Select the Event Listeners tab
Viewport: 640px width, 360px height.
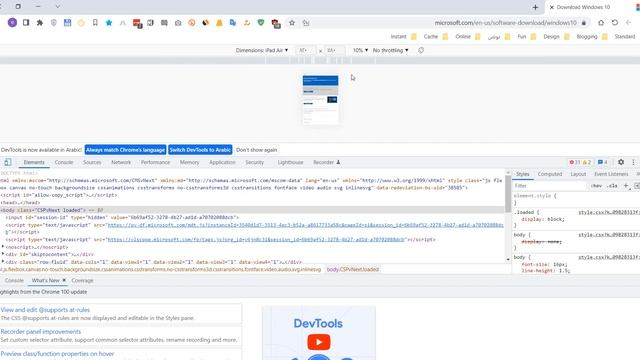(611, 174)
